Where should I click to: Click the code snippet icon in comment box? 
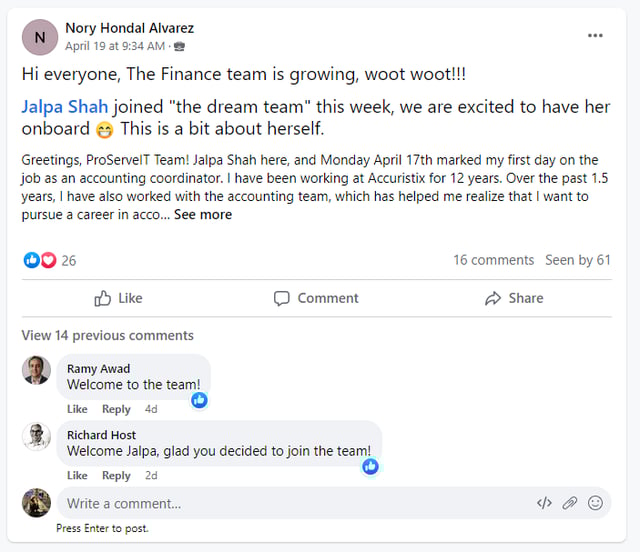(544, 503)
